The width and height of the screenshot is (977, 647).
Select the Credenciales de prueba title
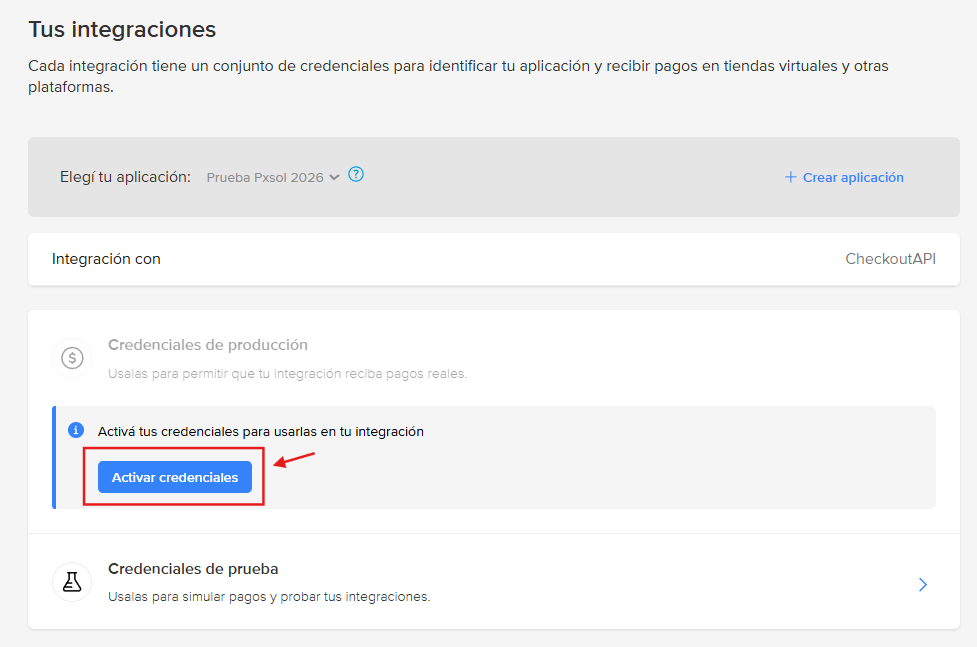click(x=193, y=569)
